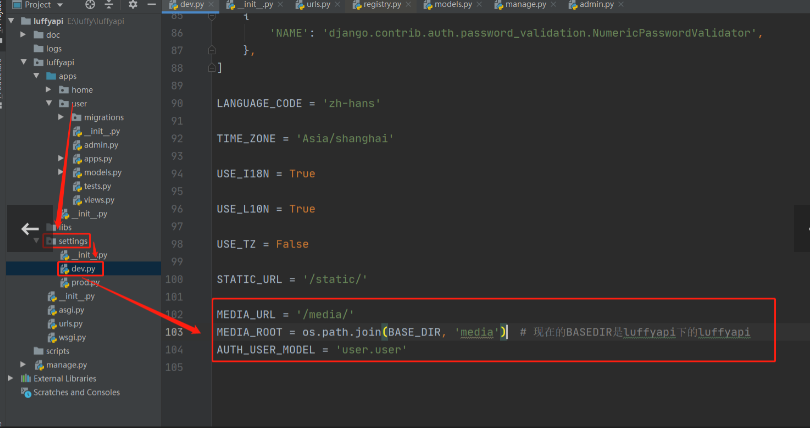The height and width of the screenshot is (428, 810).
Task: Place cursor on the MEDIA_URL line
Action: click(285, 314)
